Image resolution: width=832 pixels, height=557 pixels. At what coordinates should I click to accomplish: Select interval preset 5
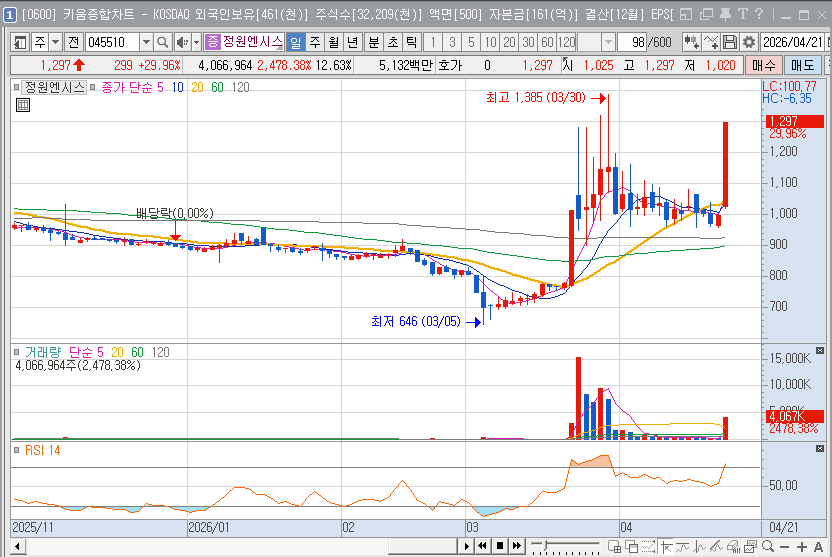pos(471,42)
